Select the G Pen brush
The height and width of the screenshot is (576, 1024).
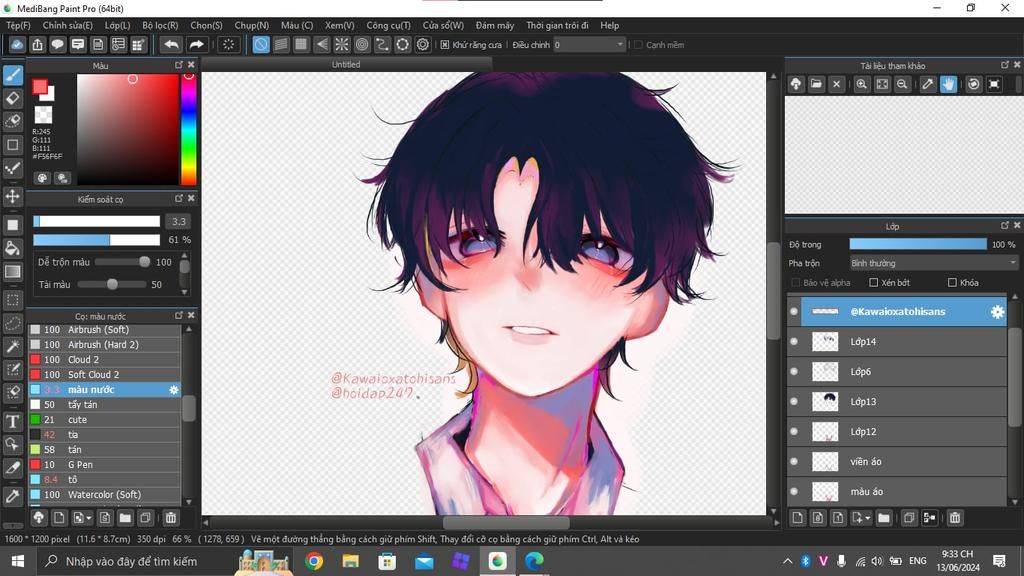pos(104,465)
